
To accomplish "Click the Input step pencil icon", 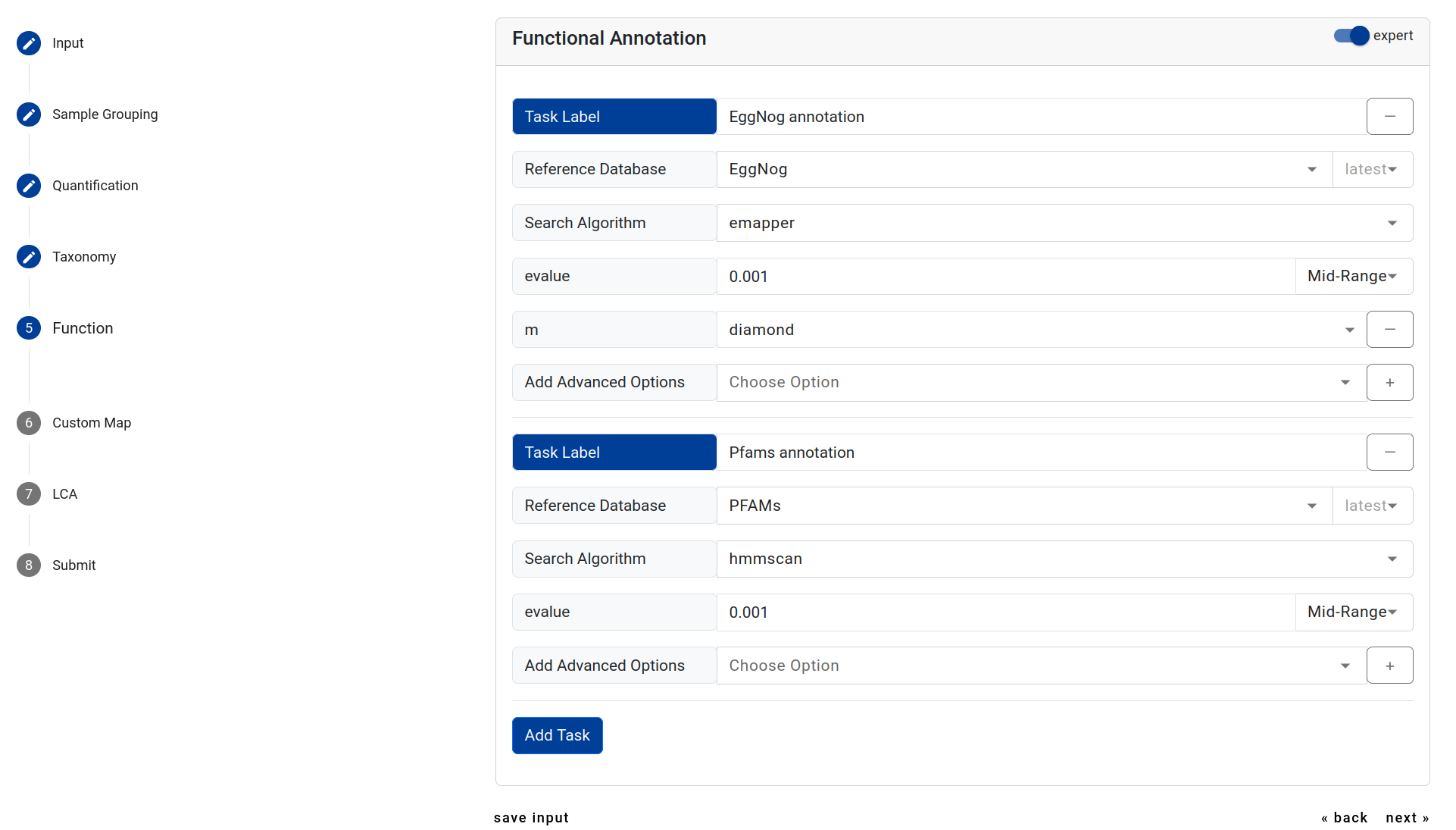I will click(x=29, y=43).
